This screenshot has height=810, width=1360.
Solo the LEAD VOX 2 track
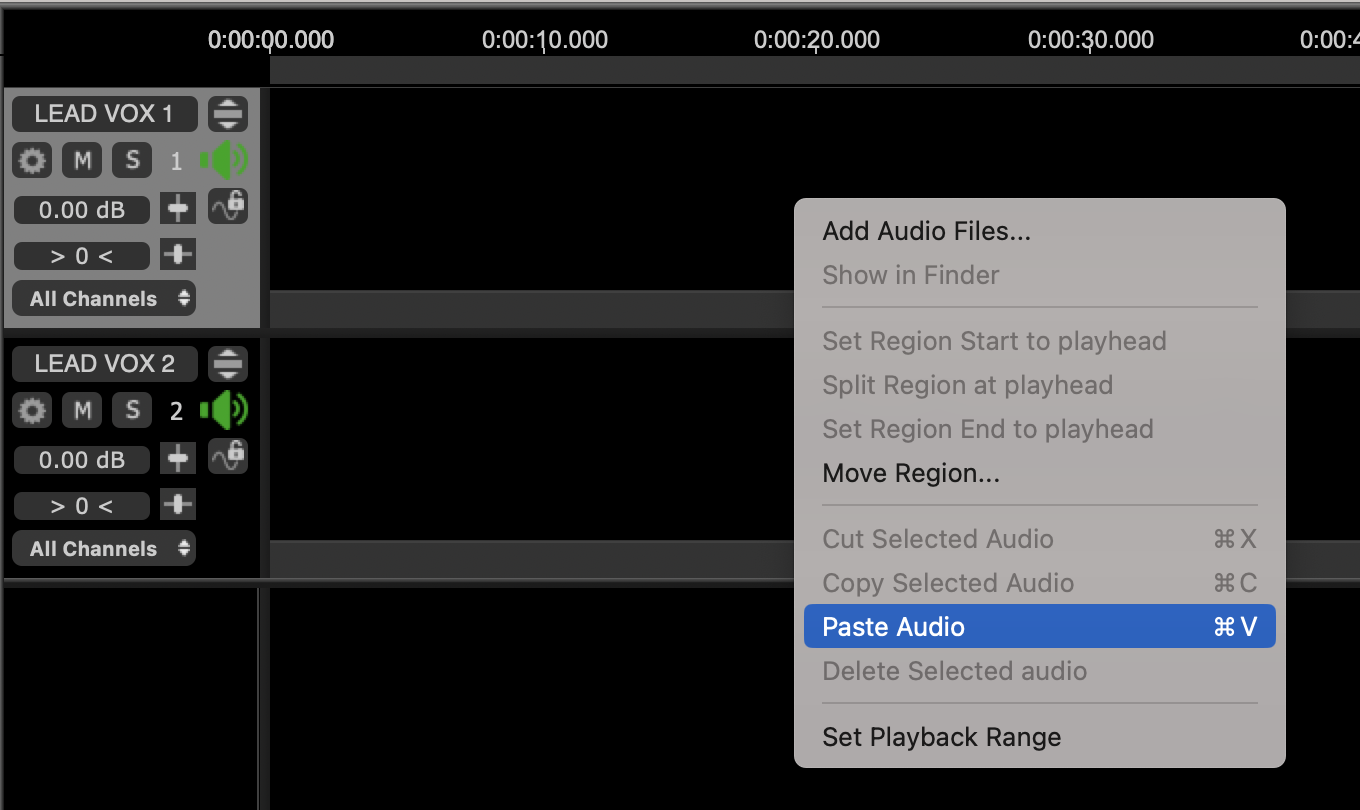point(132,410)
